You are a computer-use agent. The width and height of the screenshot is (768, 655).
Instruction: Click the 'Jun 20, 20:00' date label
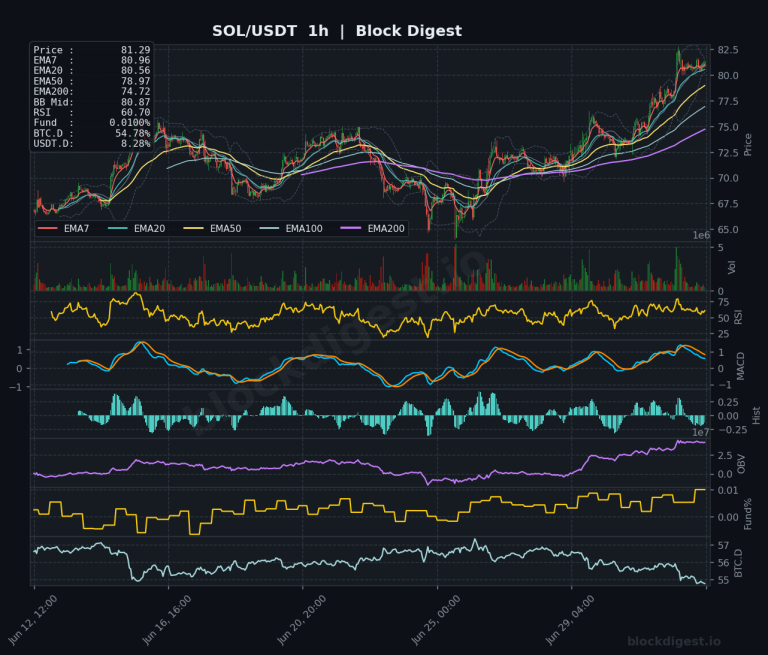pyautogui.click(x=301, y=620)
